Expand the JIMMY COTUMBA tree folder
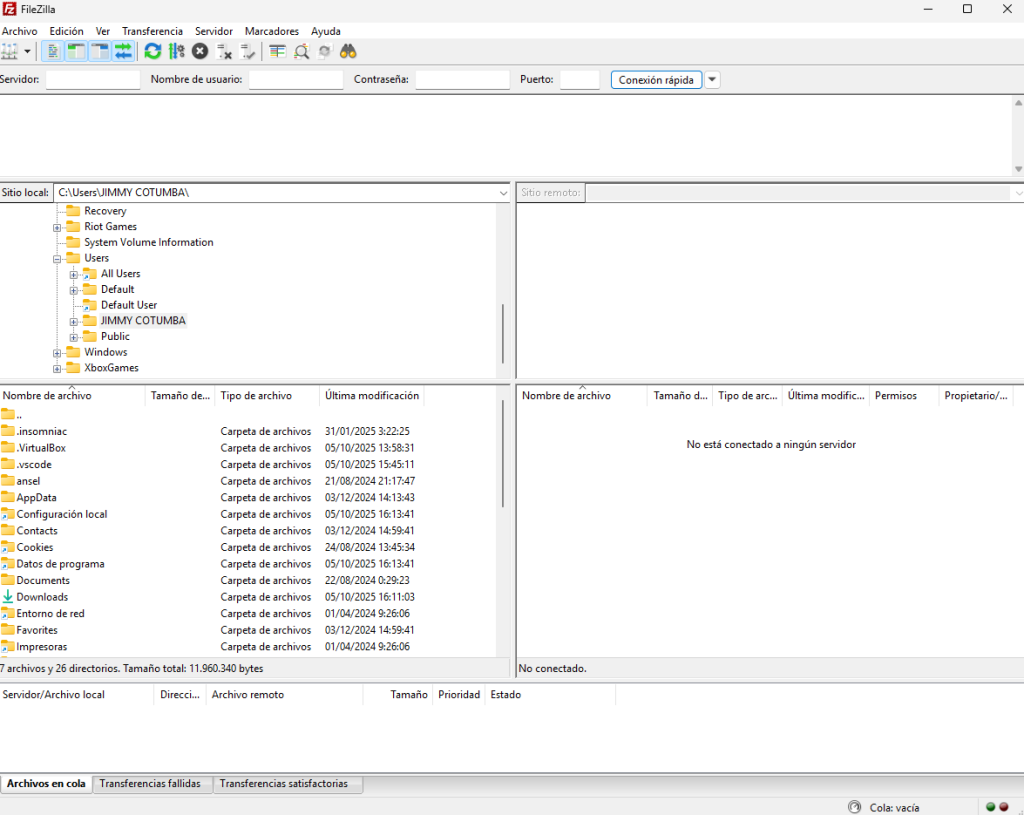 coord(74,321)
